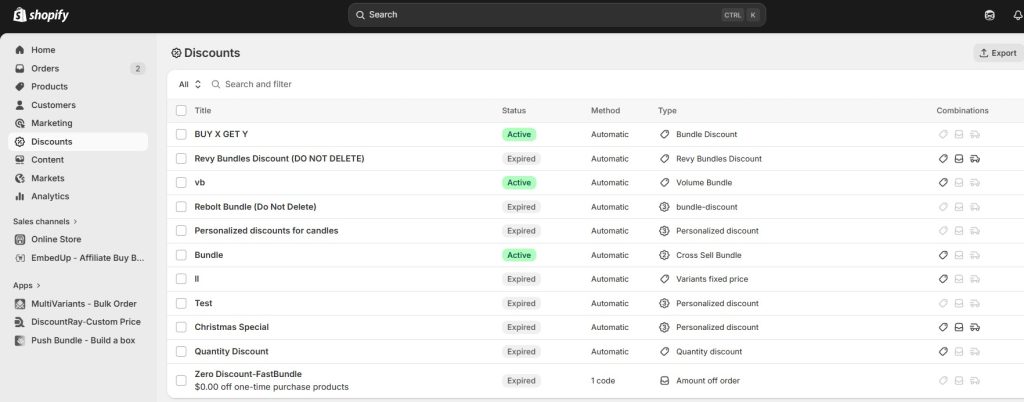Click the Active status badge for vb
Viewport: 1024px width, 402px height.
(x=519, y=183)
